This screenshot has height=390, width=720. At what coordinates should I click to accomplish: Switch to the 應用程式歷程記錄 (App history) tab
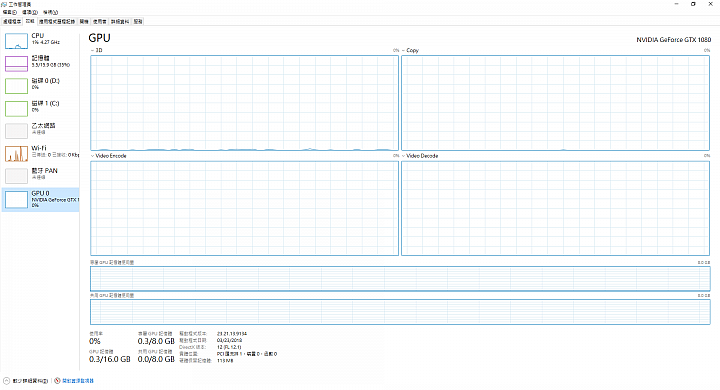[57, 22]
